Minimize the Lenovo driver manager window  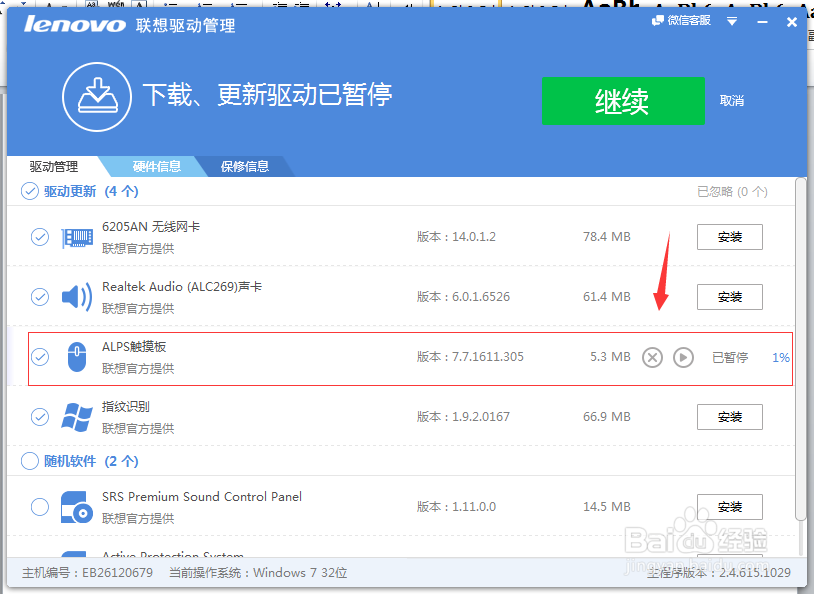tap(762, 22)
